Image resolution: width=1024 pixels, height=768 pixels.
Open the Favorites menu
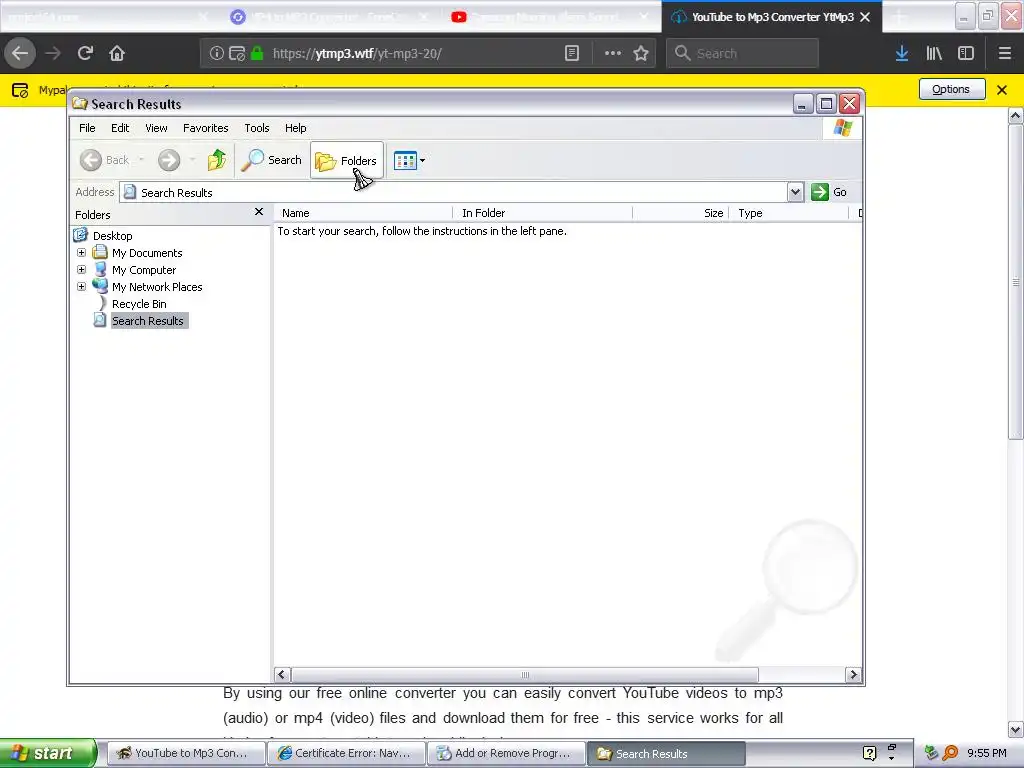[206, 128]
